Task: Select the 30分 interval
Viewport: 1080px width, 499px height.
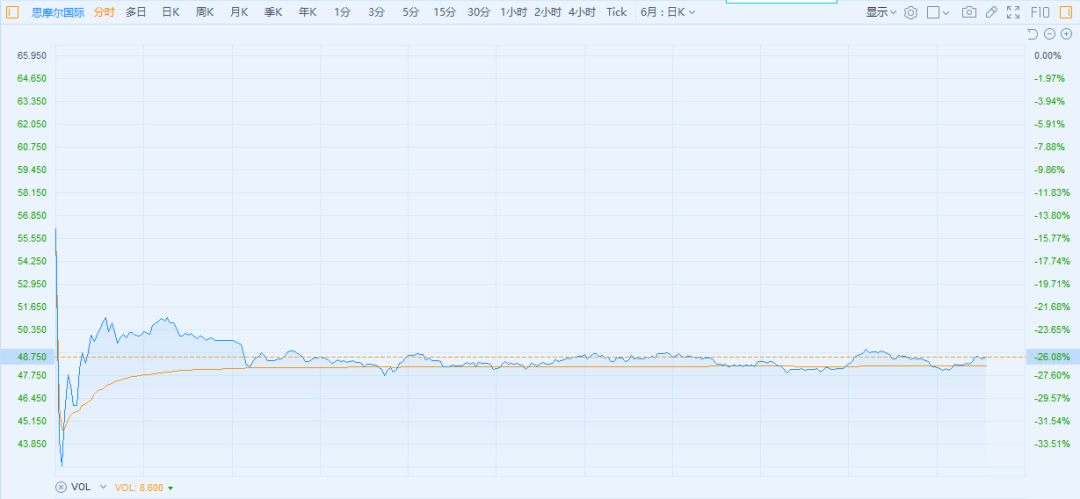Action: point(479,12)
